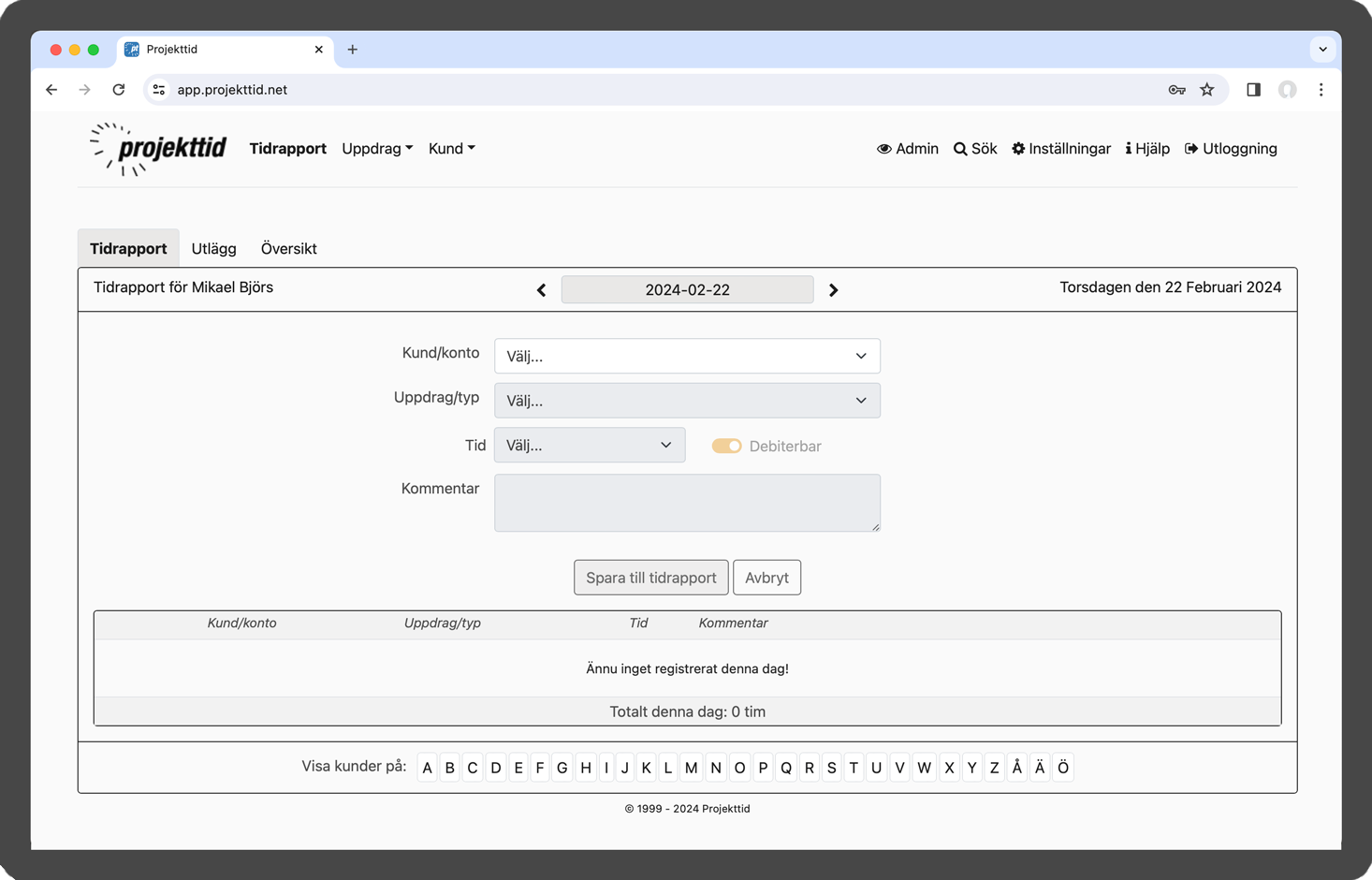Advance to next day with right arrow
The image size is (1372, 880).
click(x=833, y=290)
